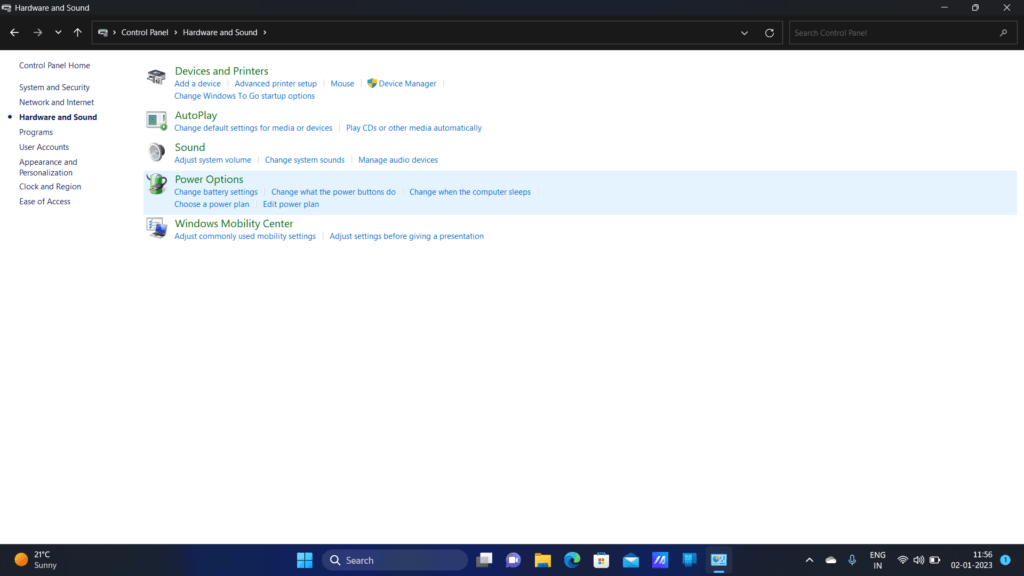1024x576 pixels.
Task: Open the Chat app in the taskbar
Action: point(513,560)
